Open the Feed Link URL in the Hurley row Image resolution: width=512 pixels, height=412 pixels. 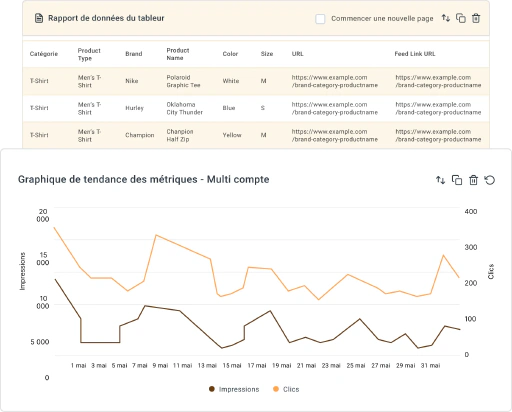pyautogui.click(x=438, y=108)
